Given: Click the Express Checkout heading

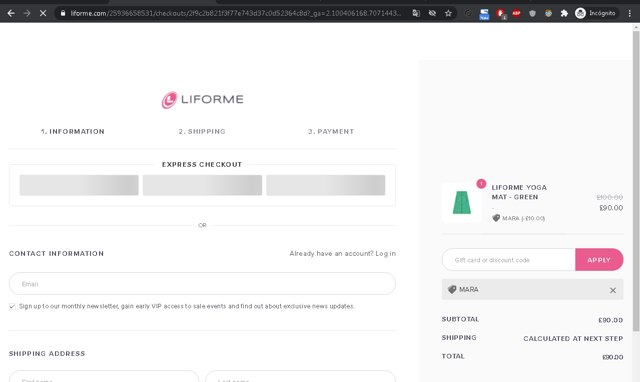Looking at the screenshot, I should (202, 164).
